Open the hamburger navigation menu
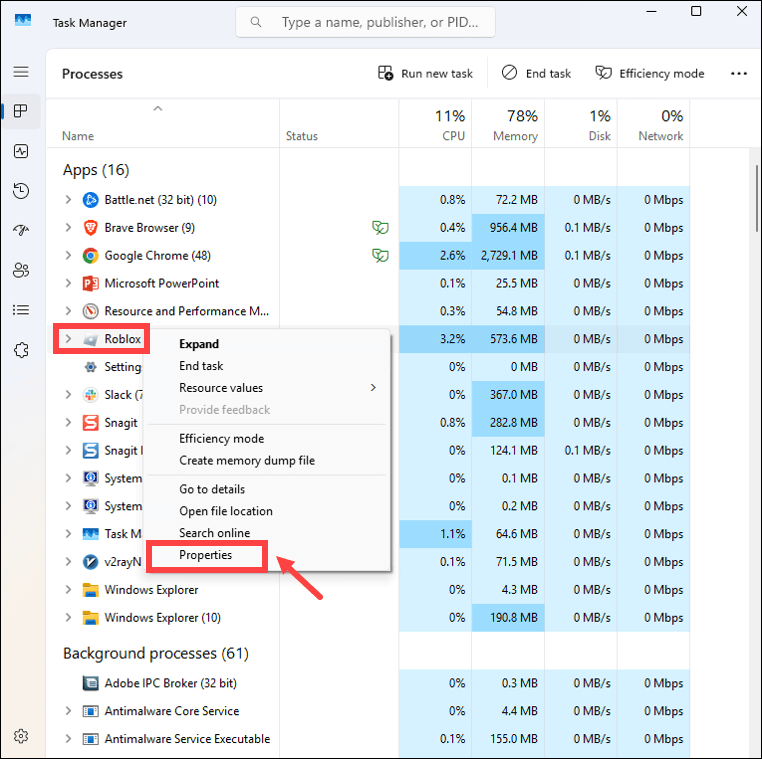This screenshot has height=759, width=762. 21,72
